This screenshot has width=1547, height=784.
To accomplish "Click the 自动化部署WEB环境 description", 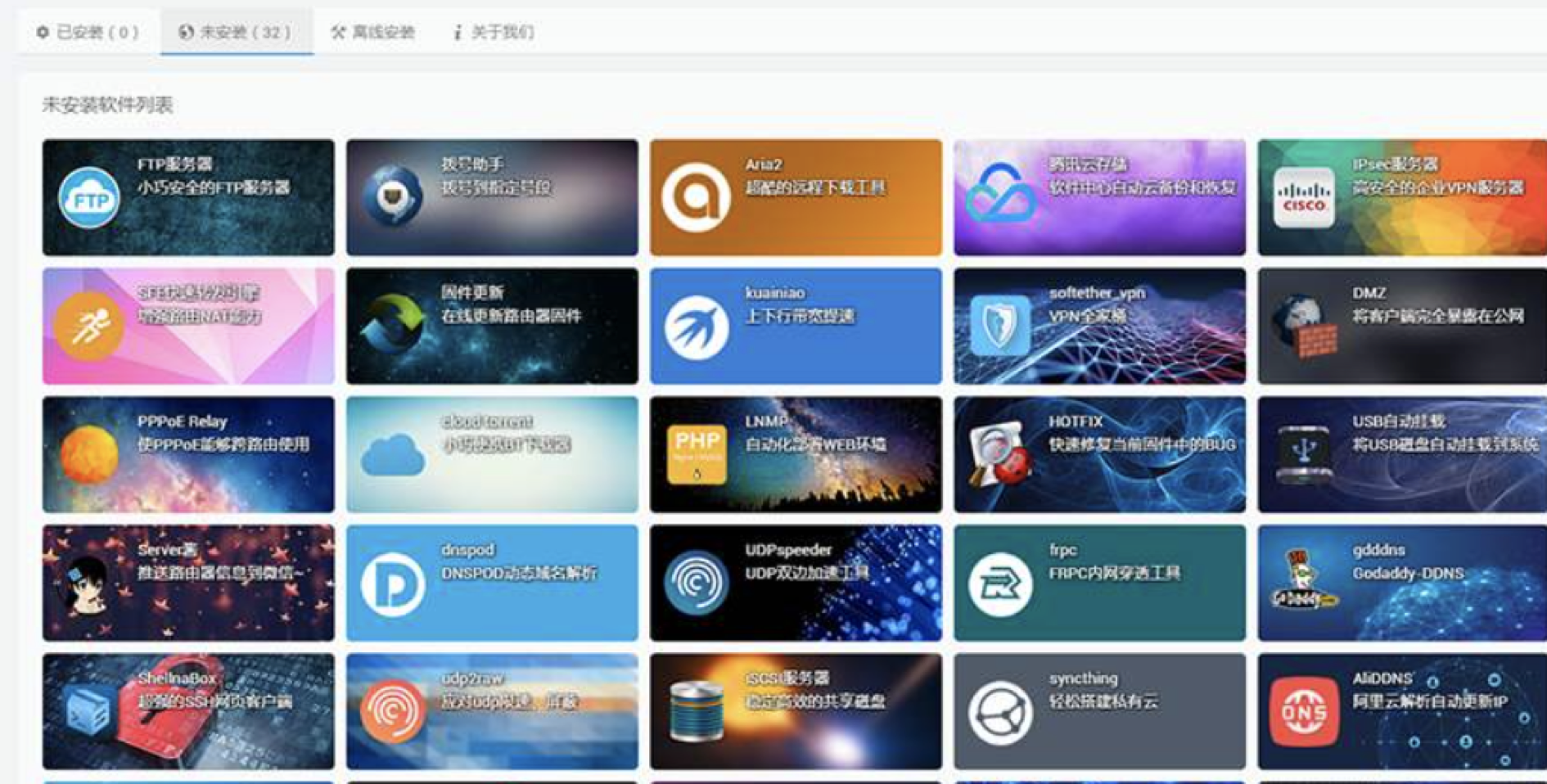I will [x=815, y=444].
